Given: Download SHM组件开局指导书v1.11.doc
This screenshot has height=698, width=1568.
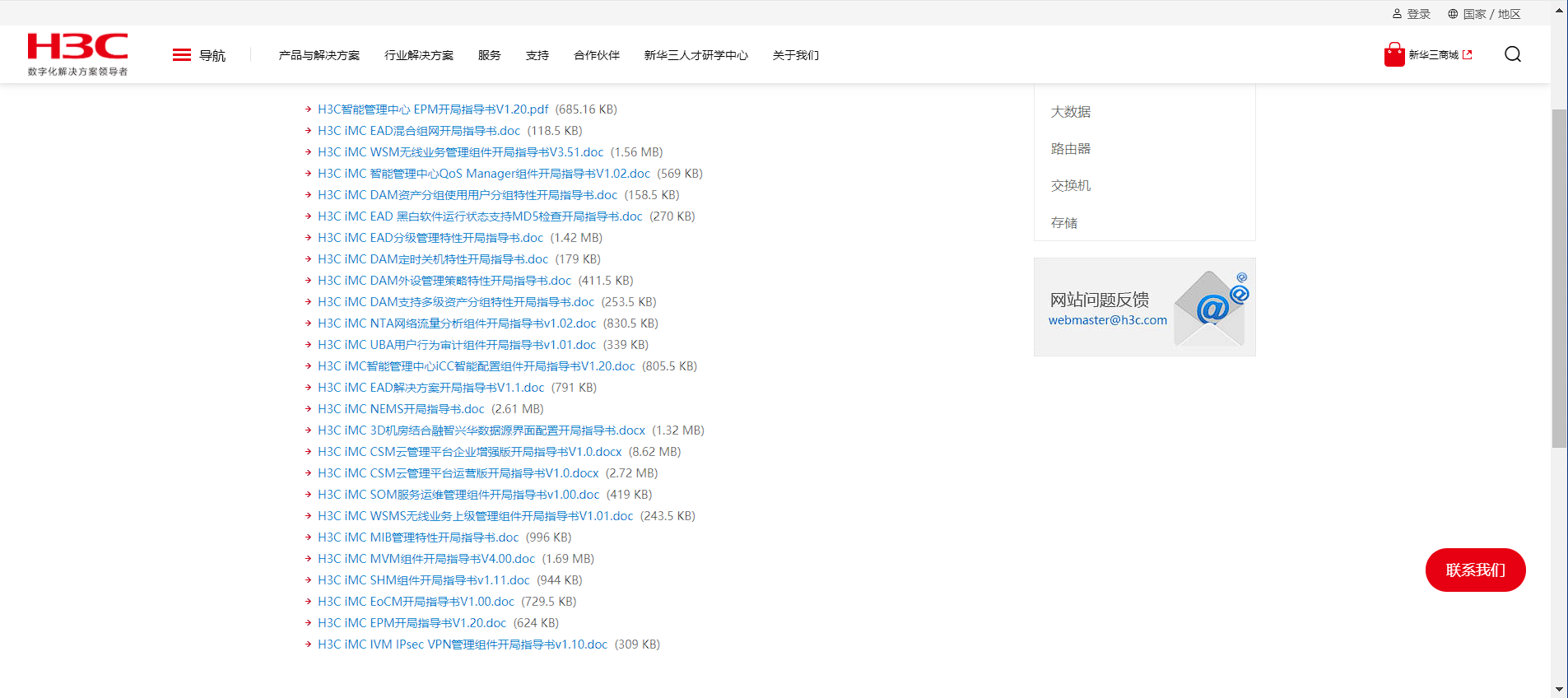Looking at the screenshot, I should point(424,580).
